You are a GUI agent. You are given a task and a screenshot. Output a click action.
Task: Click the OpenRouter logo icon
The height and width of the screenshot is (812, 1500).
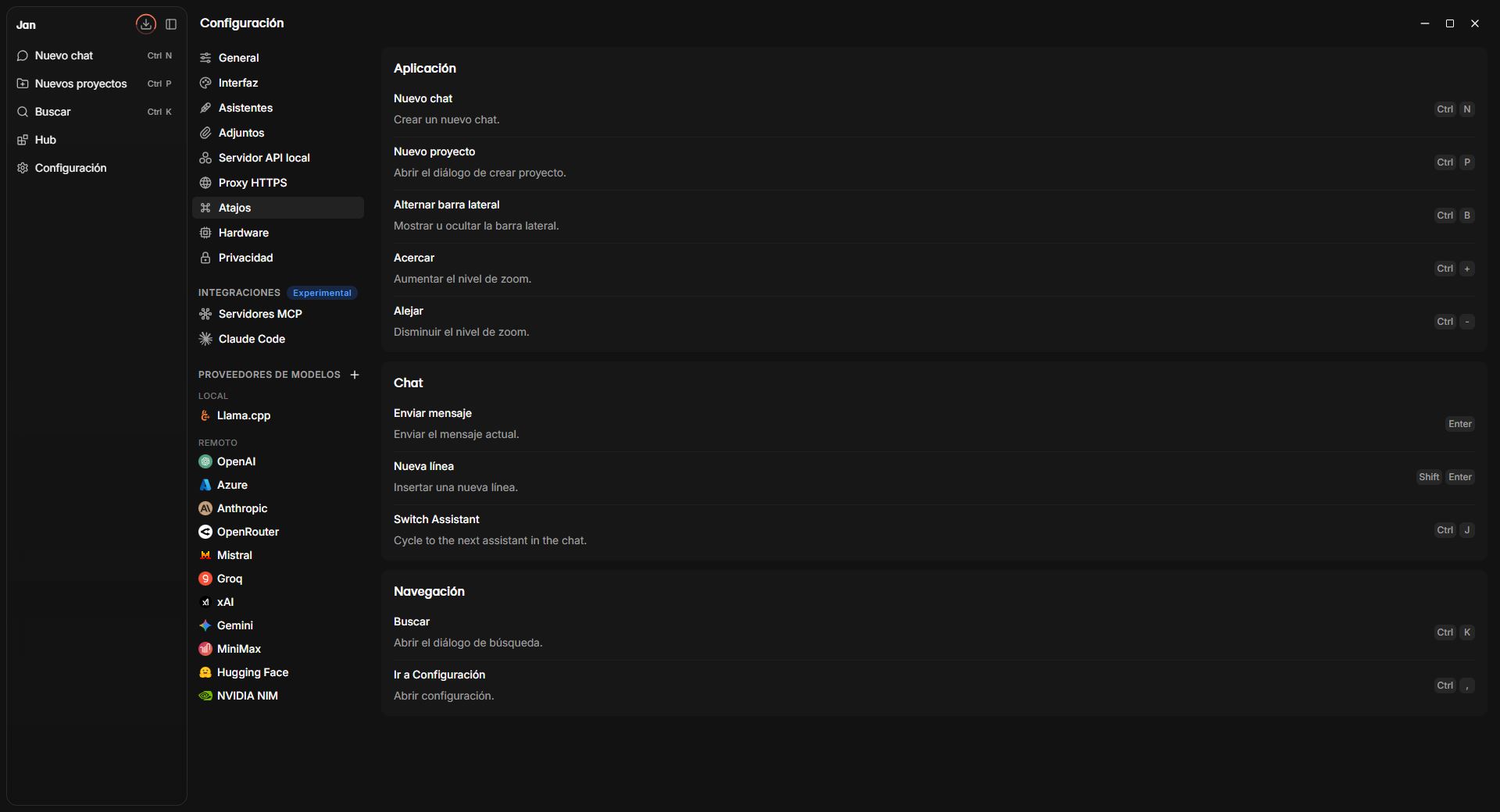point(205,532)
